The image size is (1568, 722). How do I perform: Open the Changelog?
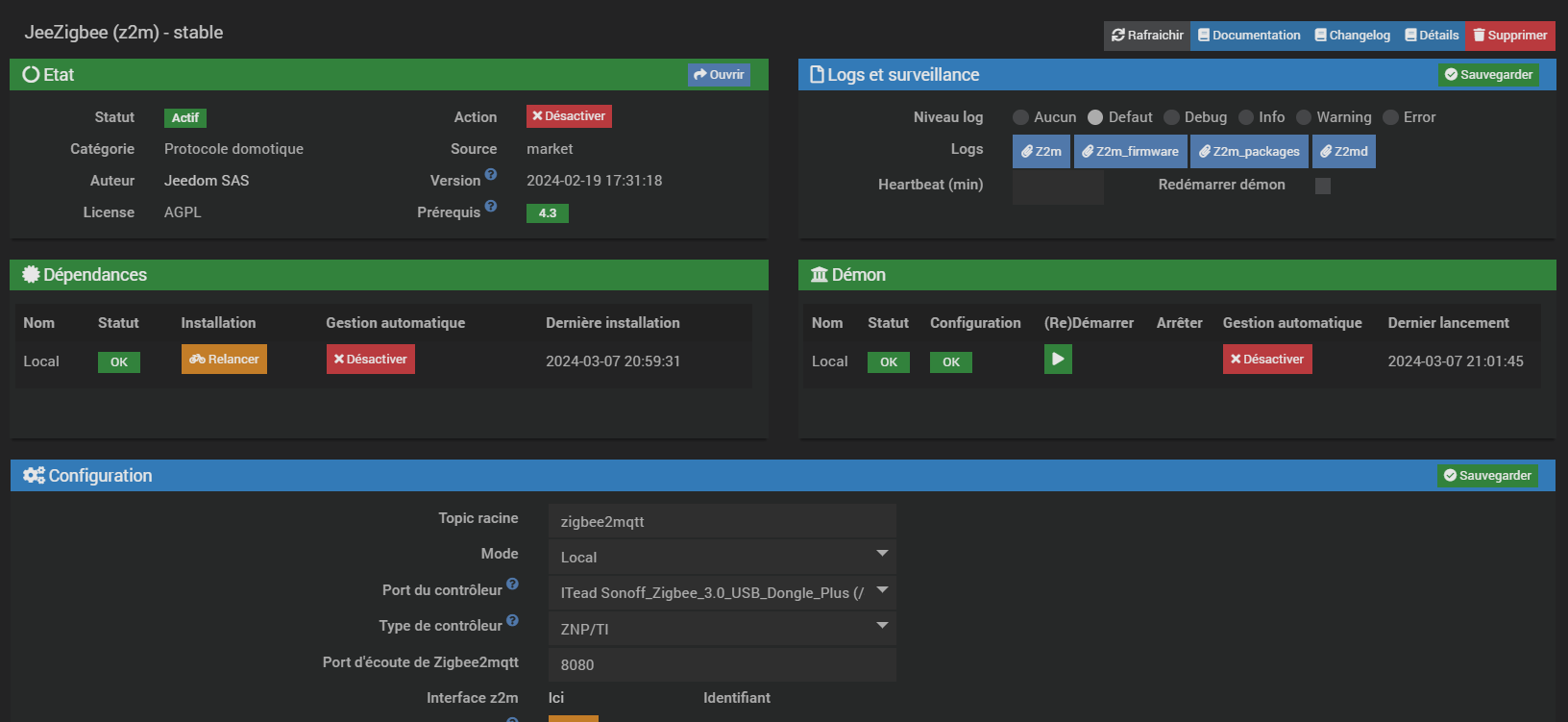pos(1352,36)
